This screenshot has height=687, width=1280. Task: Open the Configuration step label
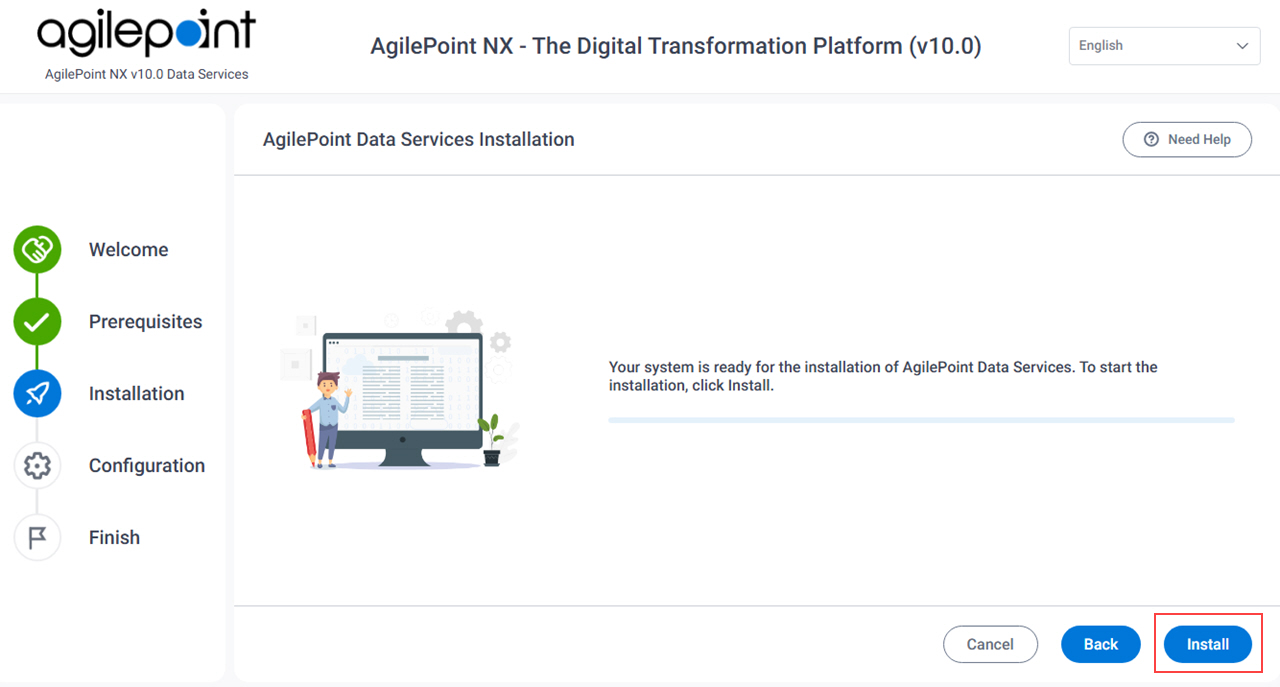click(x=147, y=466)
